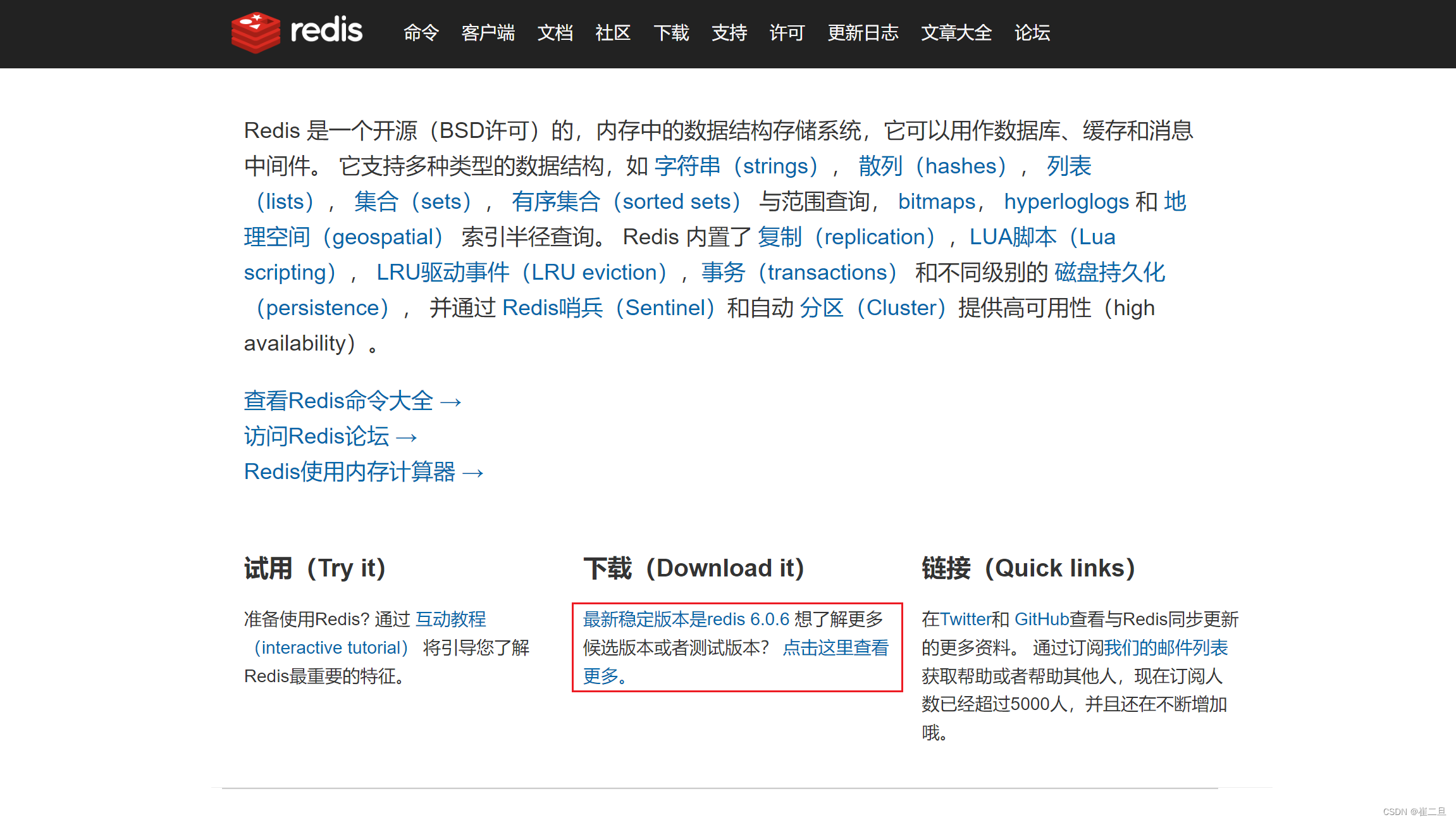
Task: Open the 客户端 menu item
Action: click(488, 32)
